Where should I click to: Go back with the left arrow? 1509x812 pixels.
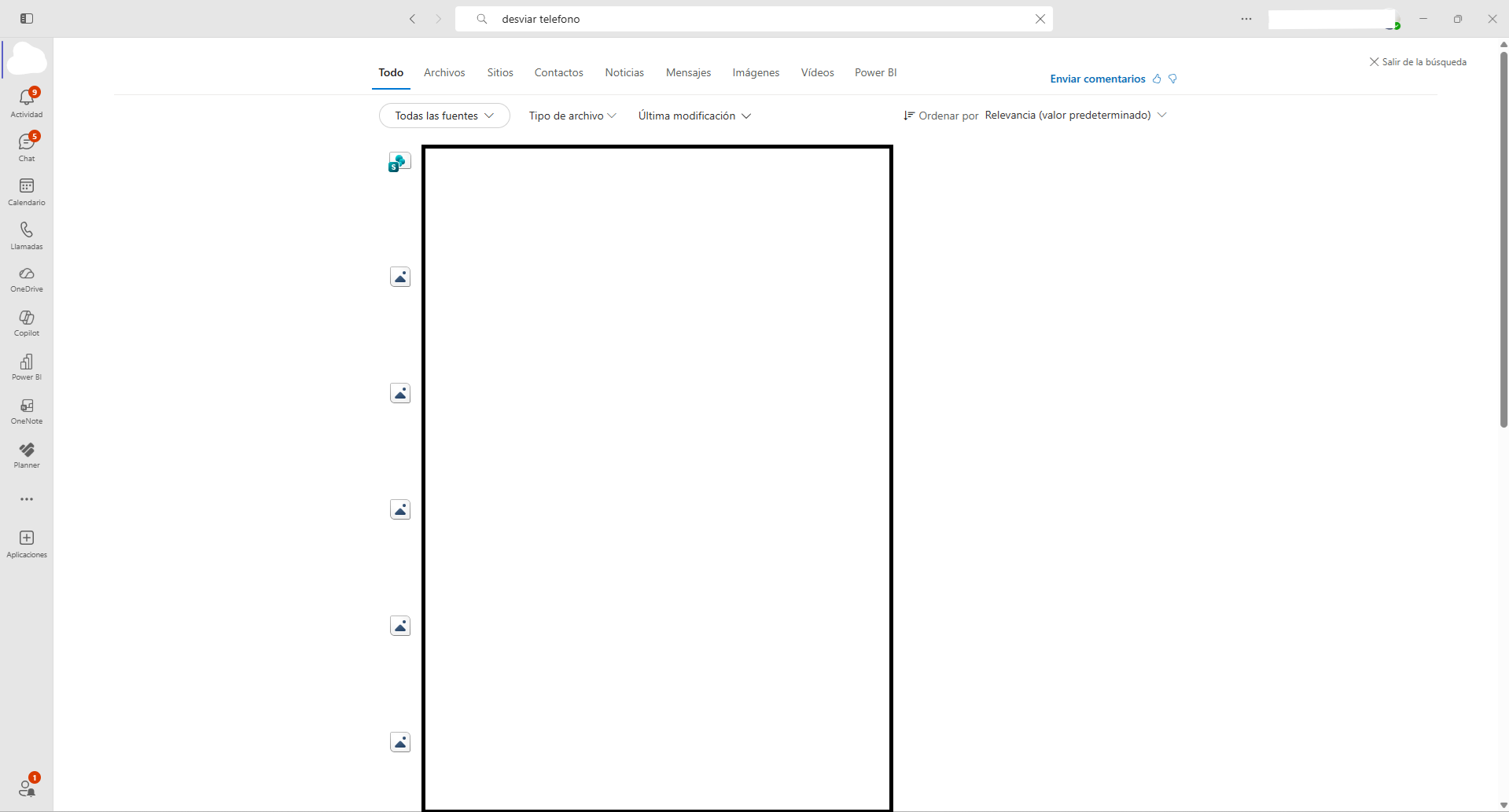click(412, 19)
